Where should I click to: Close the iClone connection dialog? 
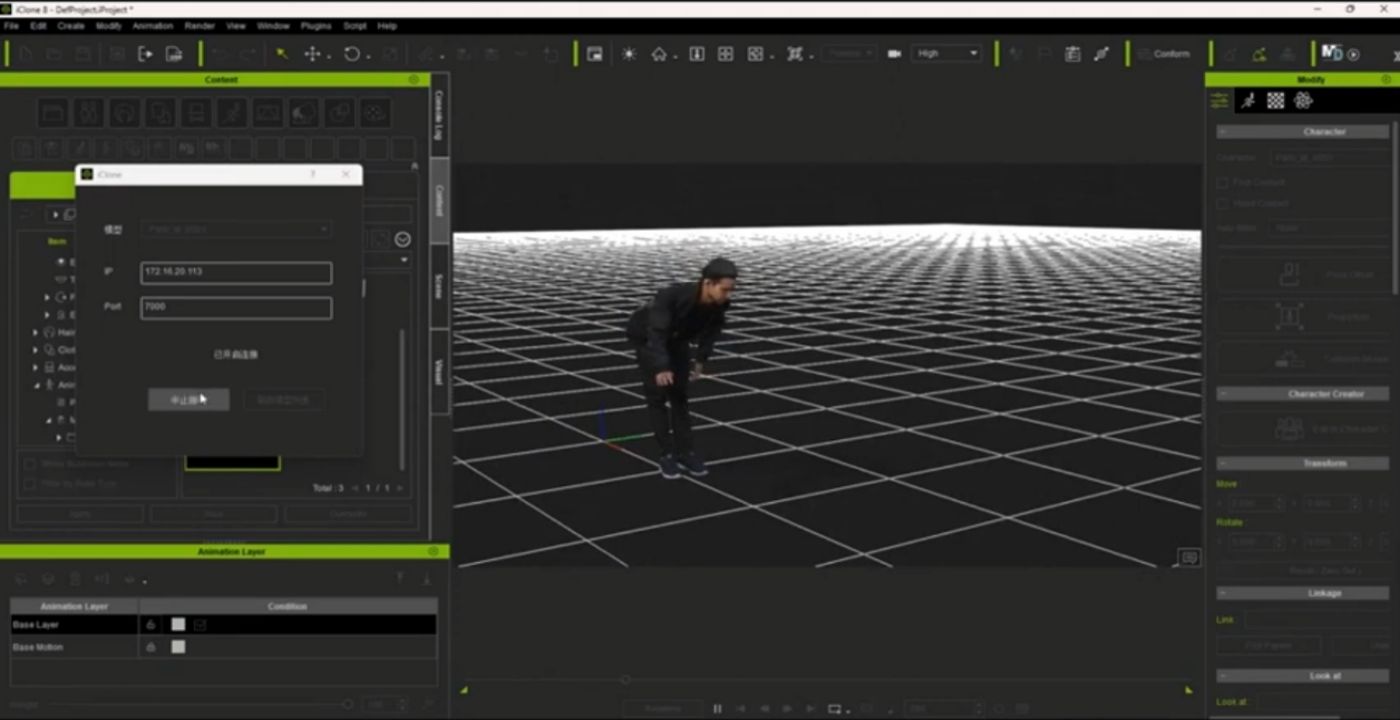click(x=346, y=174)
